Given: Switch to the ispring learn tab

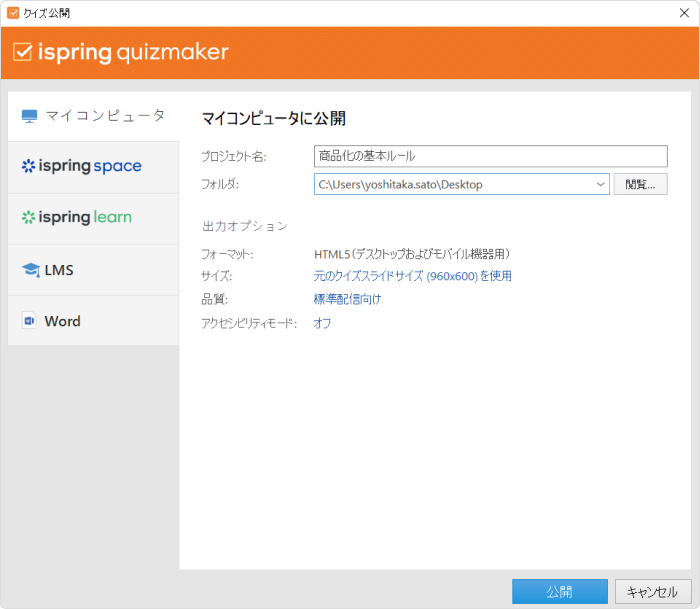Looking at the screenshot, I should point(93,219).
